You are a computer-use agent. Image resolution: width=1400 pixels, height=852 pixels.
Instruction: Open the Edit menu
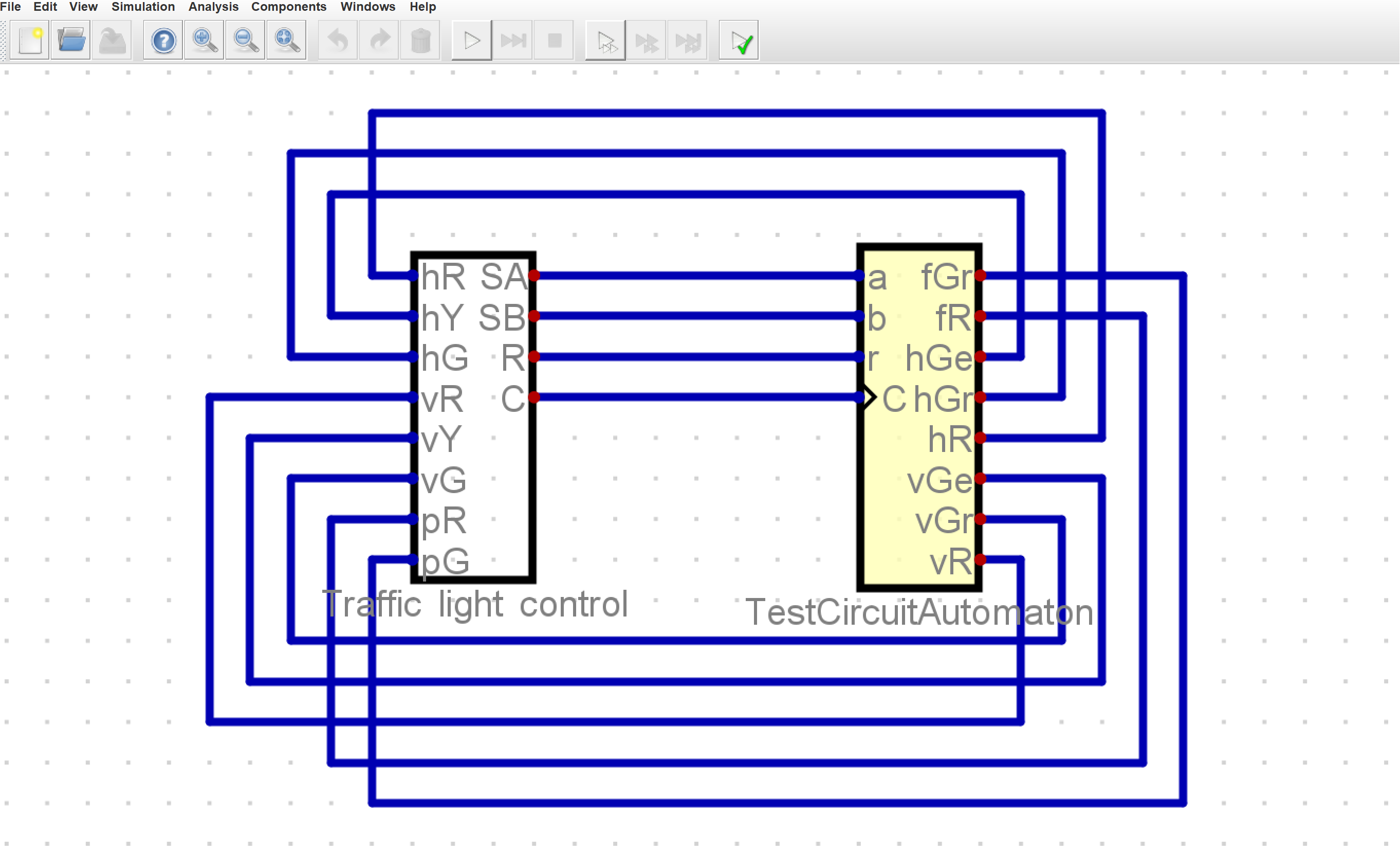[x=45, y=7]
